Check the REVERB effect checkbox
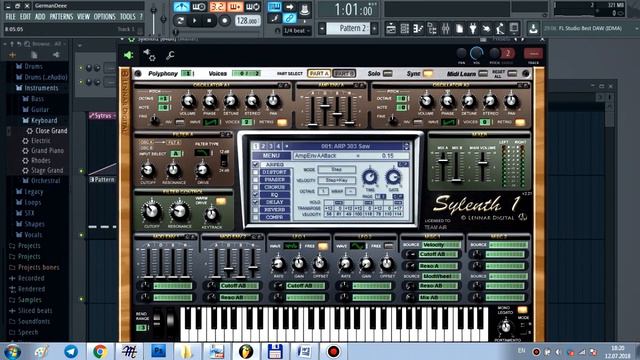The height and width of the screenshot is (360, 640). 256,210
